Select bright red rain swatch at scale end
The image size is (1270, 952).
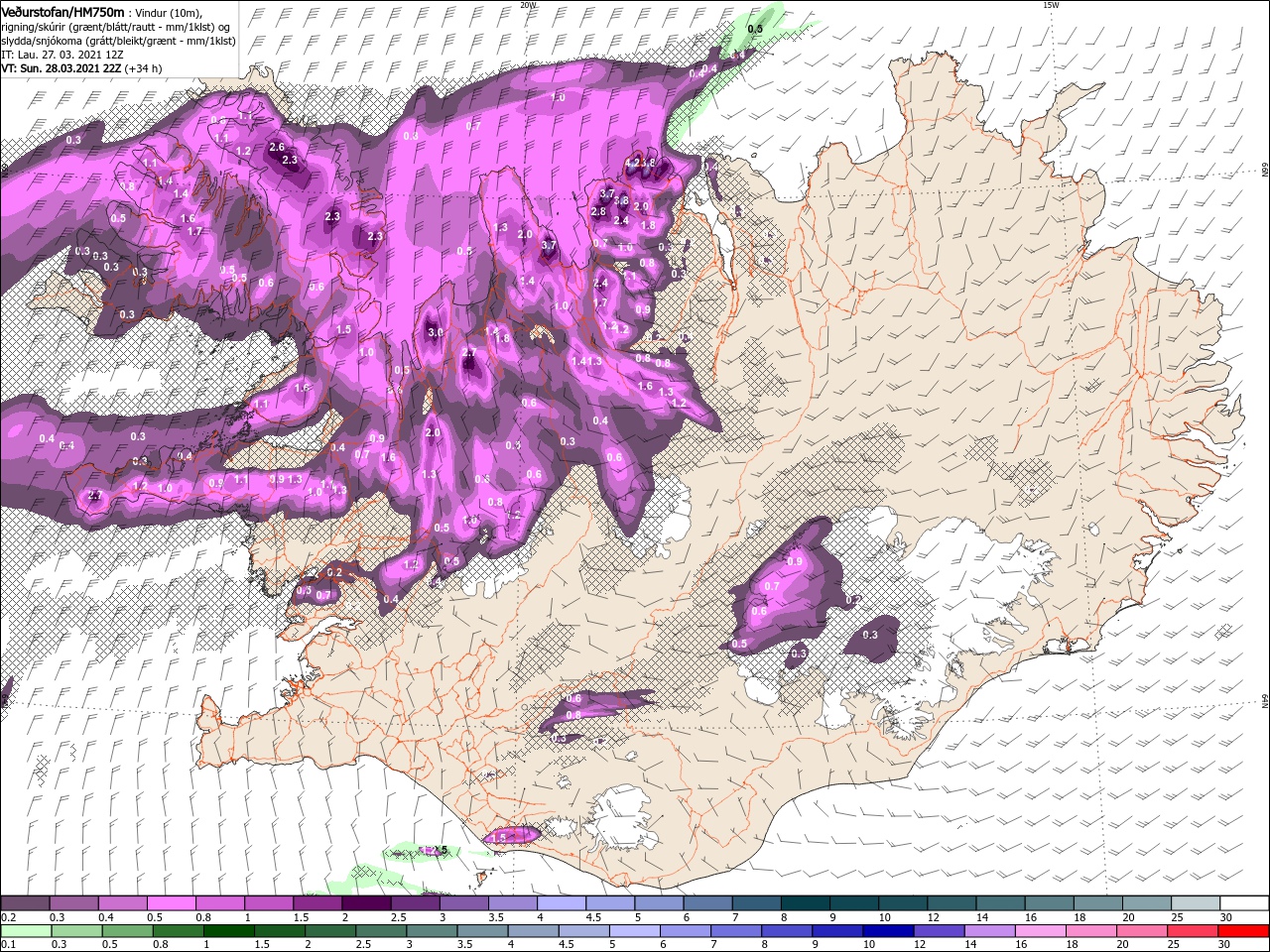point(1243,931)
